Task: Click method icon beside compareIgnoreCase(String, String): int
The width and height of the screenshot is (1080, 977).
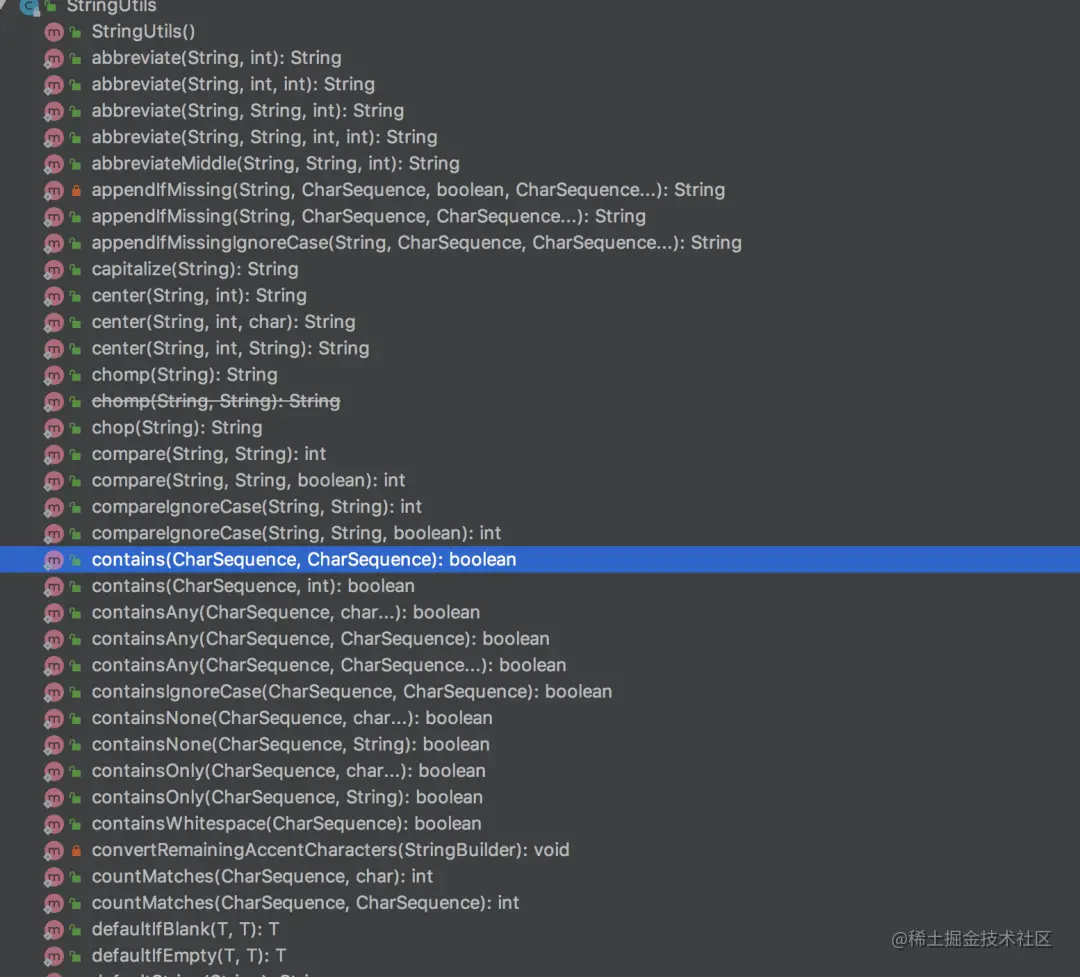Action: [54, 507]
